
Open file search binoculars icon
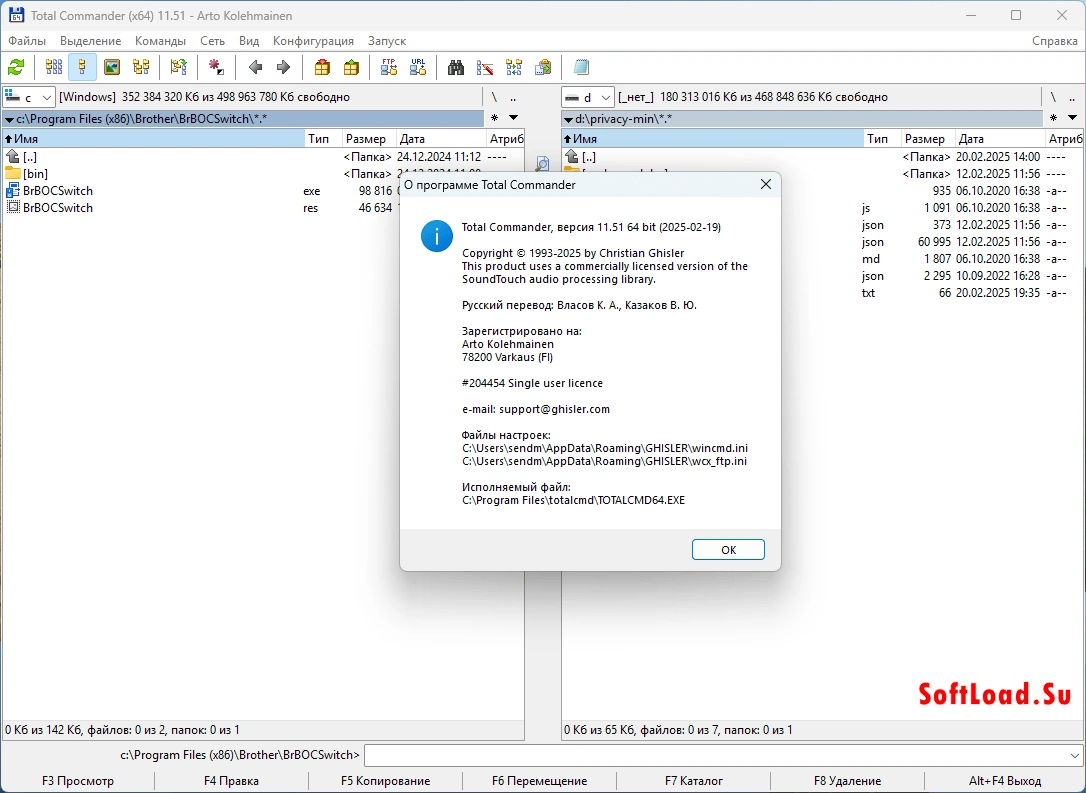455,67
